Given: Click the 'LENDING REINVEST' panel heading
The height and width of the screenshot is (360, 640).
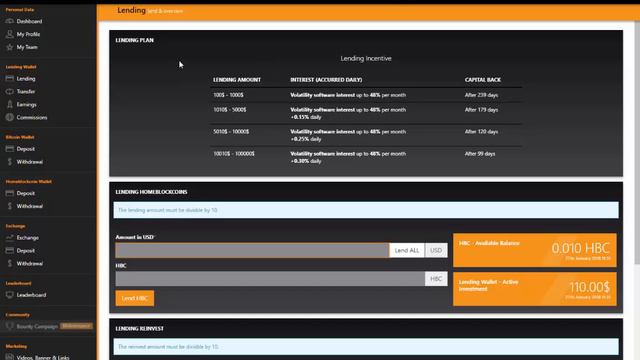Looking at the screenshot, I should coord(140,329).
